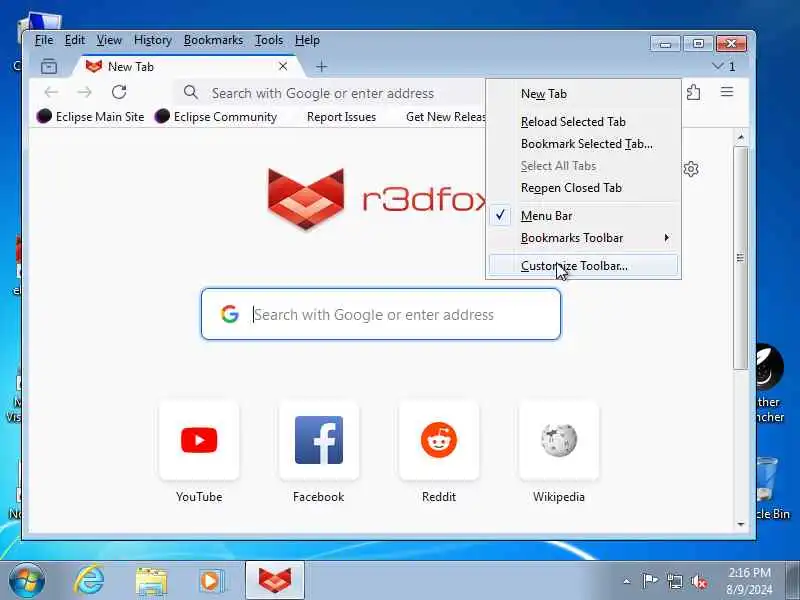The width and height of the screenshot is (800, 600).
Task: Open Action Center flag icon
Action: click(650, 581)
